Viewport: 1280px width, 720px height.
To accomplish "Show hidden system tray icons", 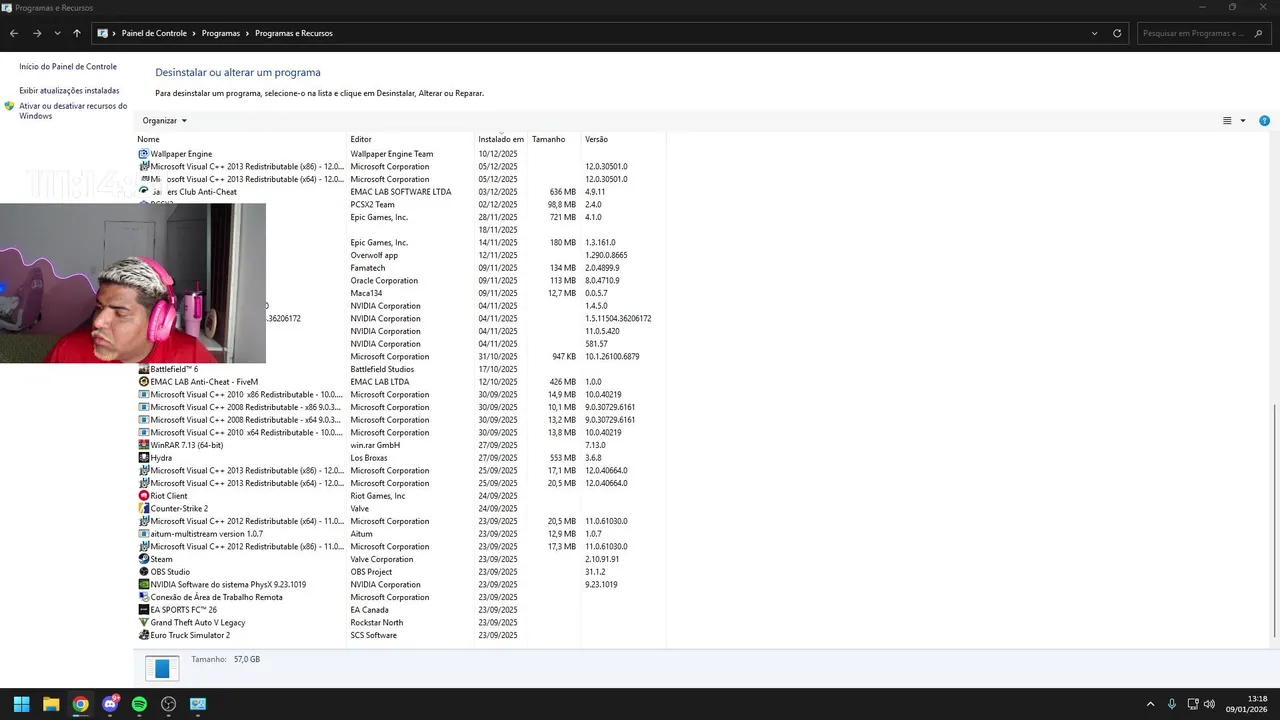I will tap(1150, 704).
